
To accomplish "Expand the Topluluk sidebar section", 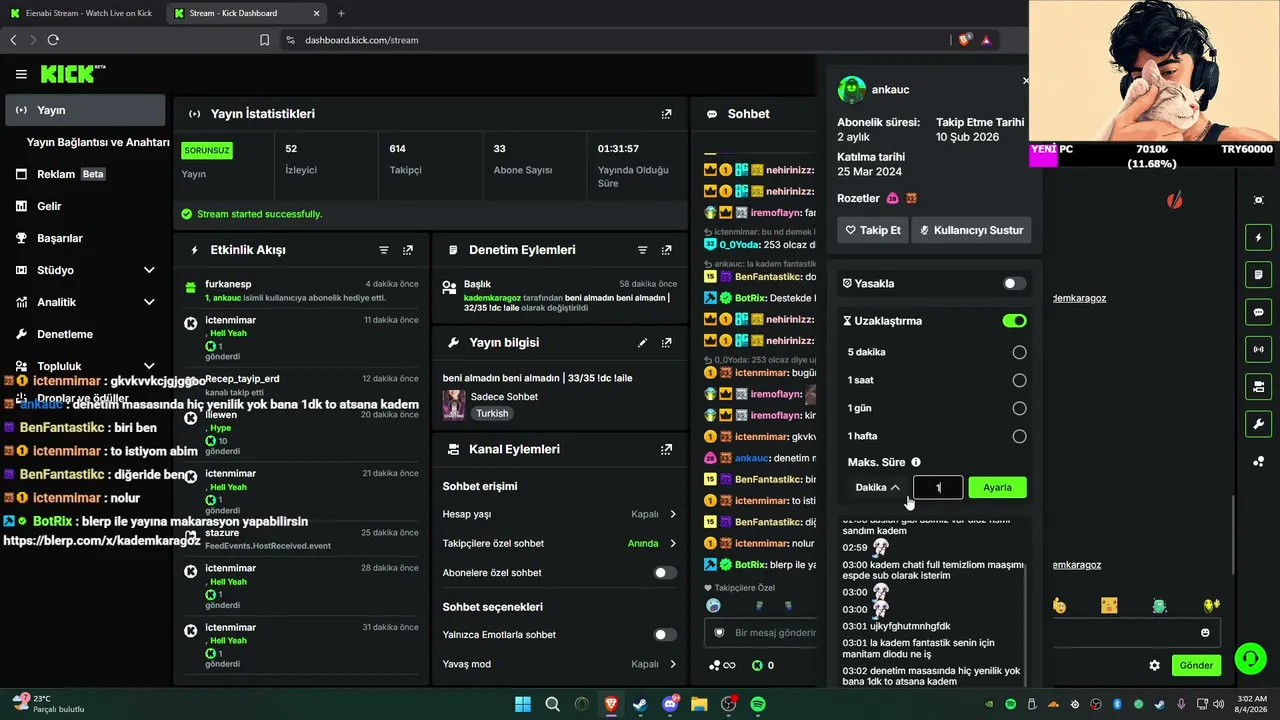I will coord(149,366).
